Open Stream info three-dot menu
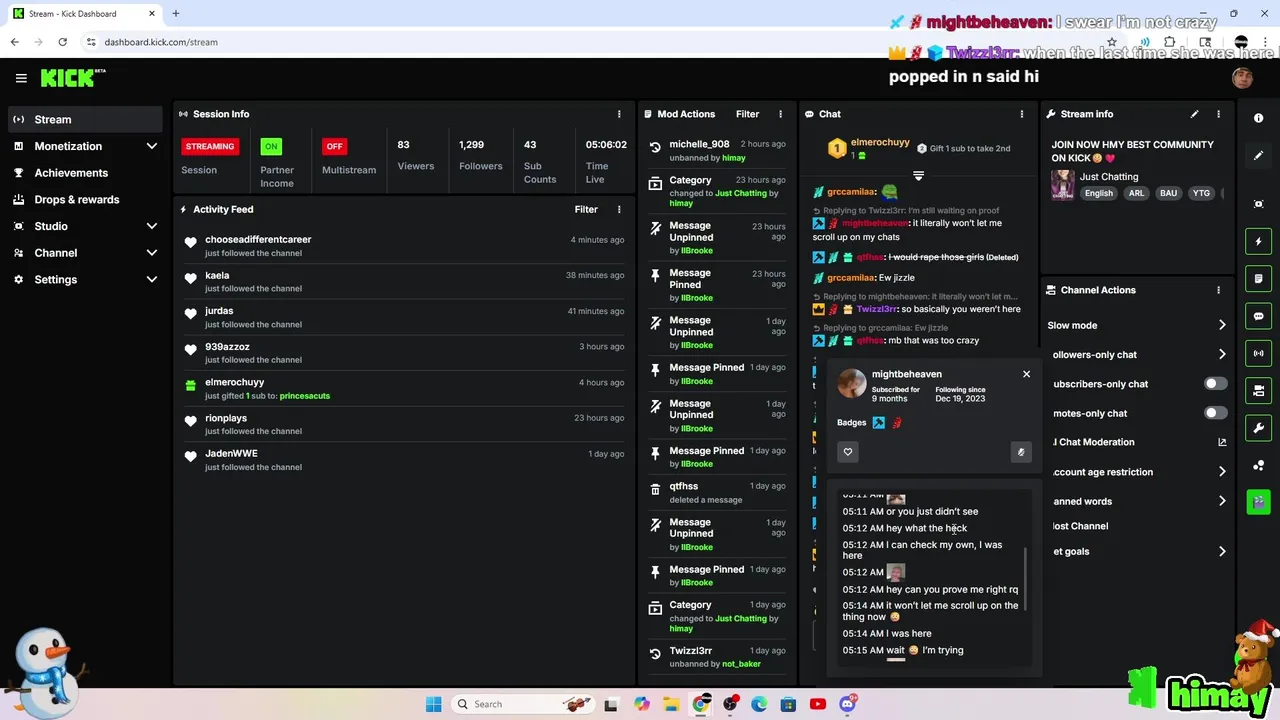Image resolution: width=1280 pixels, height=720 pixels. [x=1218, y=114]
